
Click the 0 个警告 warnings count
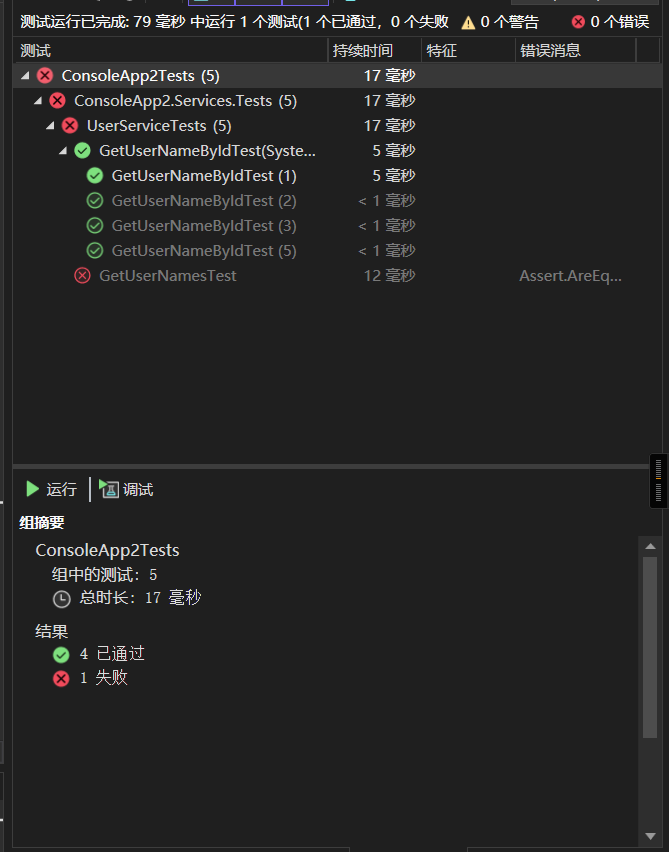point(509,22)
